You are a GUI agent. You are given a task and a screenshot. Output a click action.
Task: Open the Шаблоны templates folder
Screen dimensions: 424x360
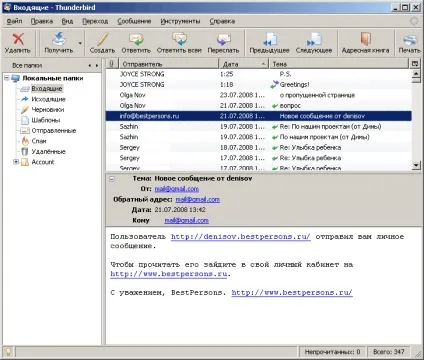point(46,120)
